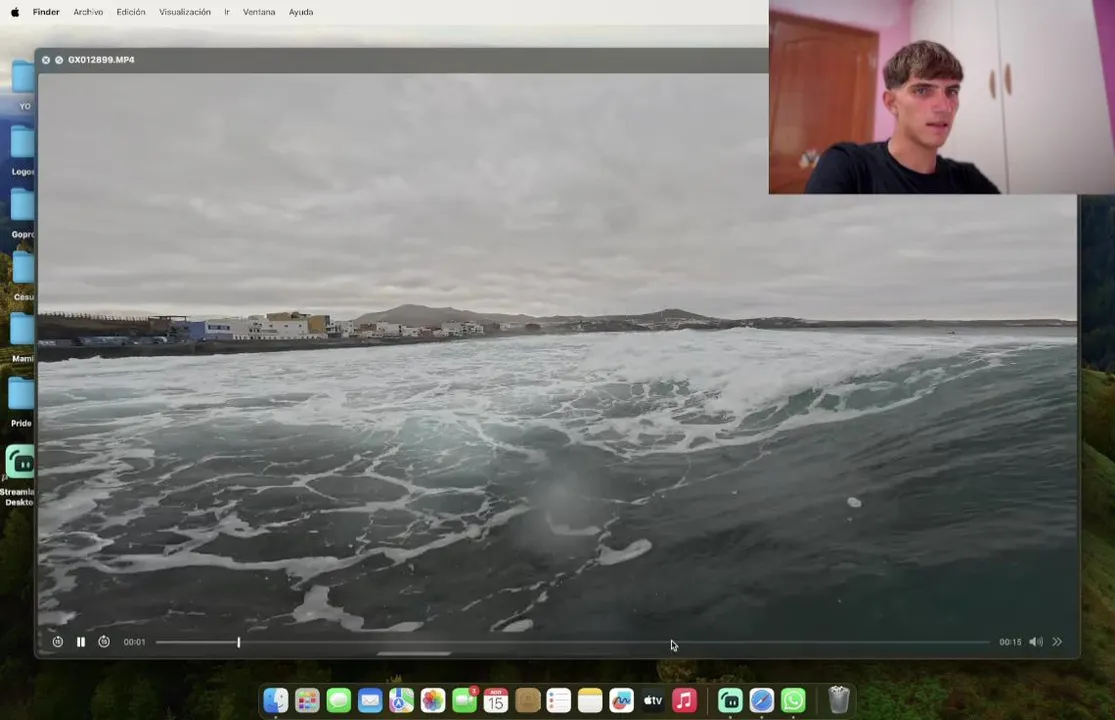Pause the GX012899.MP4 video playback

(81, 642)
